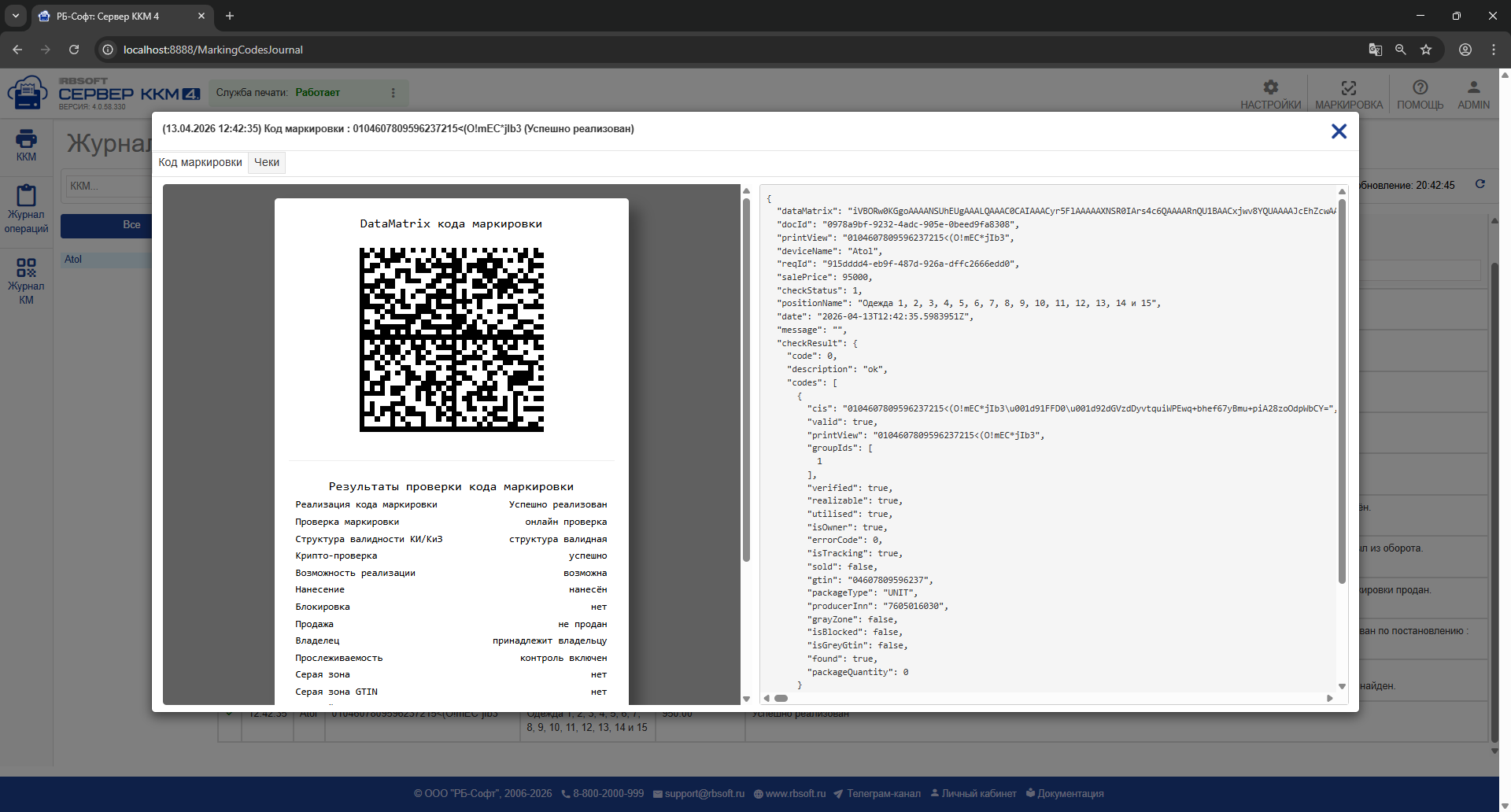1511x812 pixels.
Task: Select the Код маркировки tab
Action: click(201, 163)
